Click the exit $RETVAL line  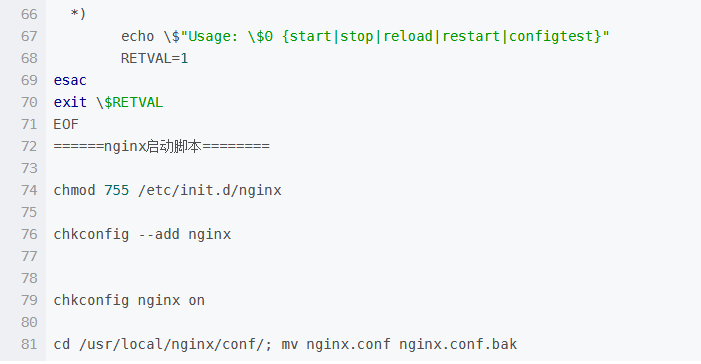(x=108, y=102)
